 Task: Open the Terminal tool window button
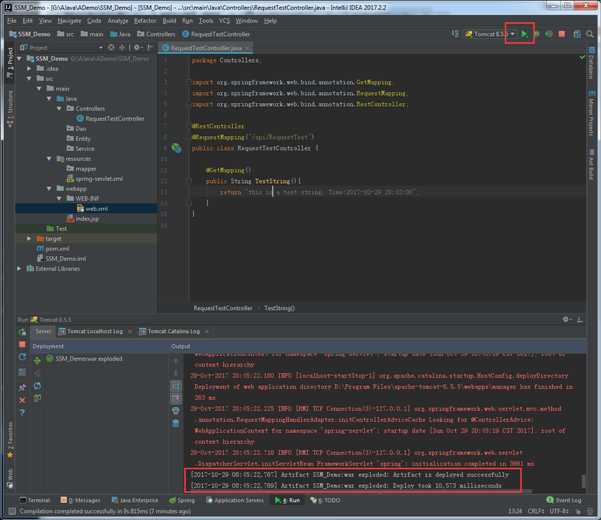coord(35,500)
